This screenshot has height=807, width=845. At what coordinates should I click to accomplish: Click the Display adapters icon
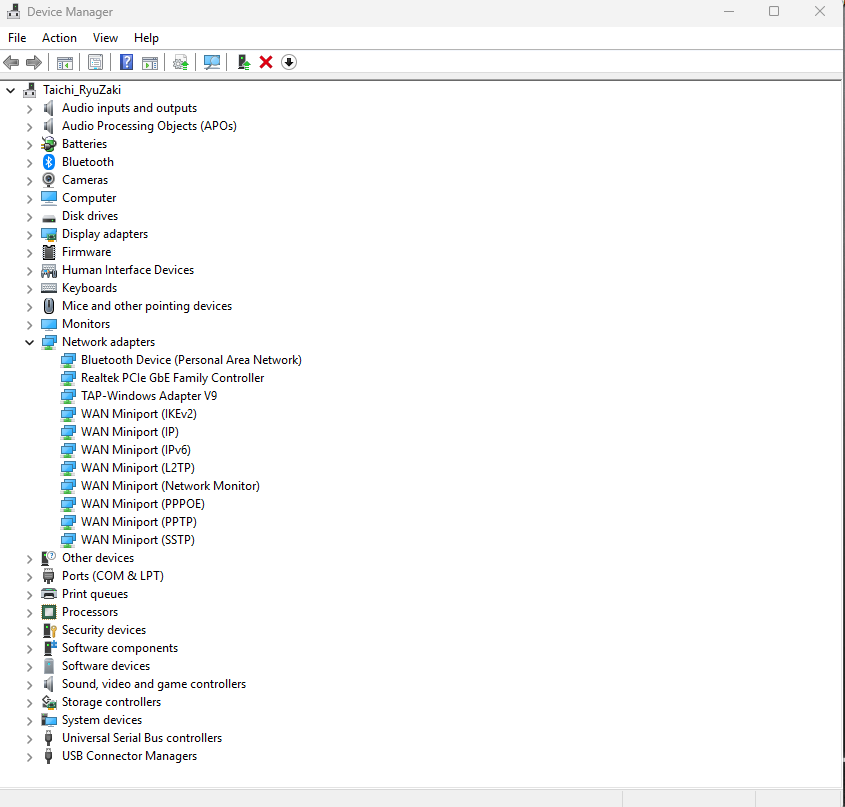tap(49, 234)
